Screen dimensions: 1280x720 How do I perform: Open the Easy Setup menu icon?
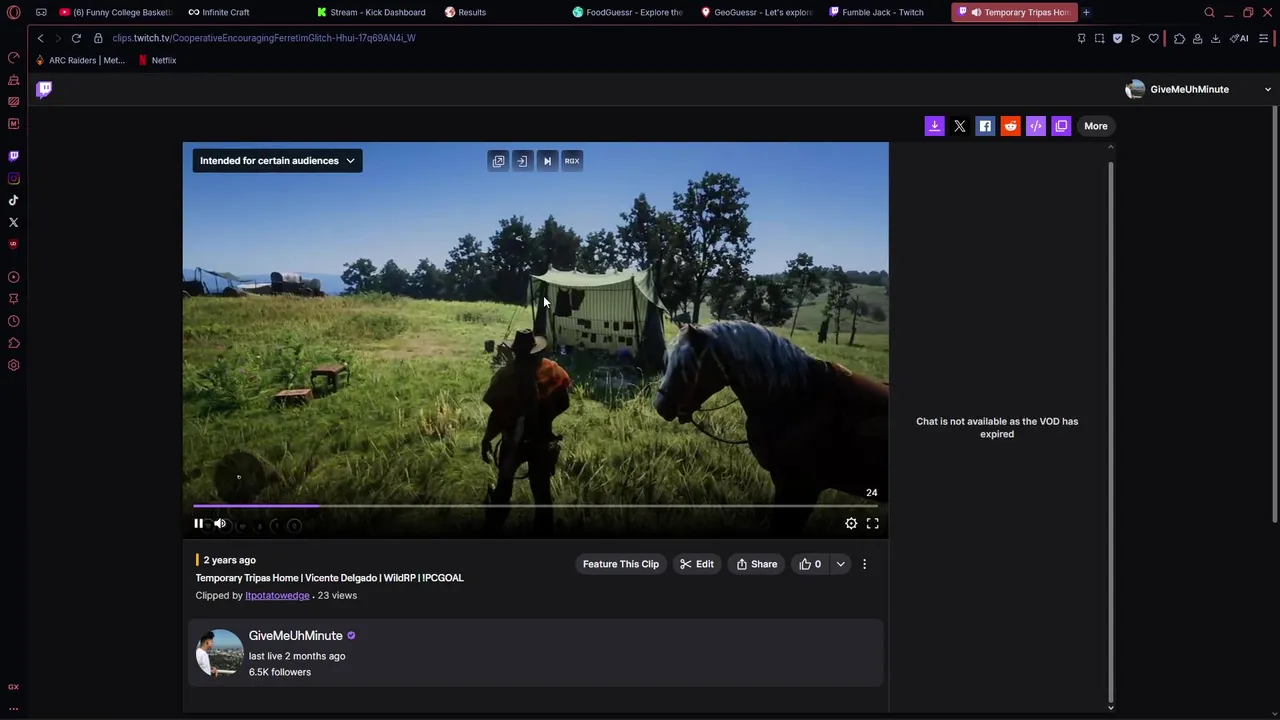[1264, 38]
